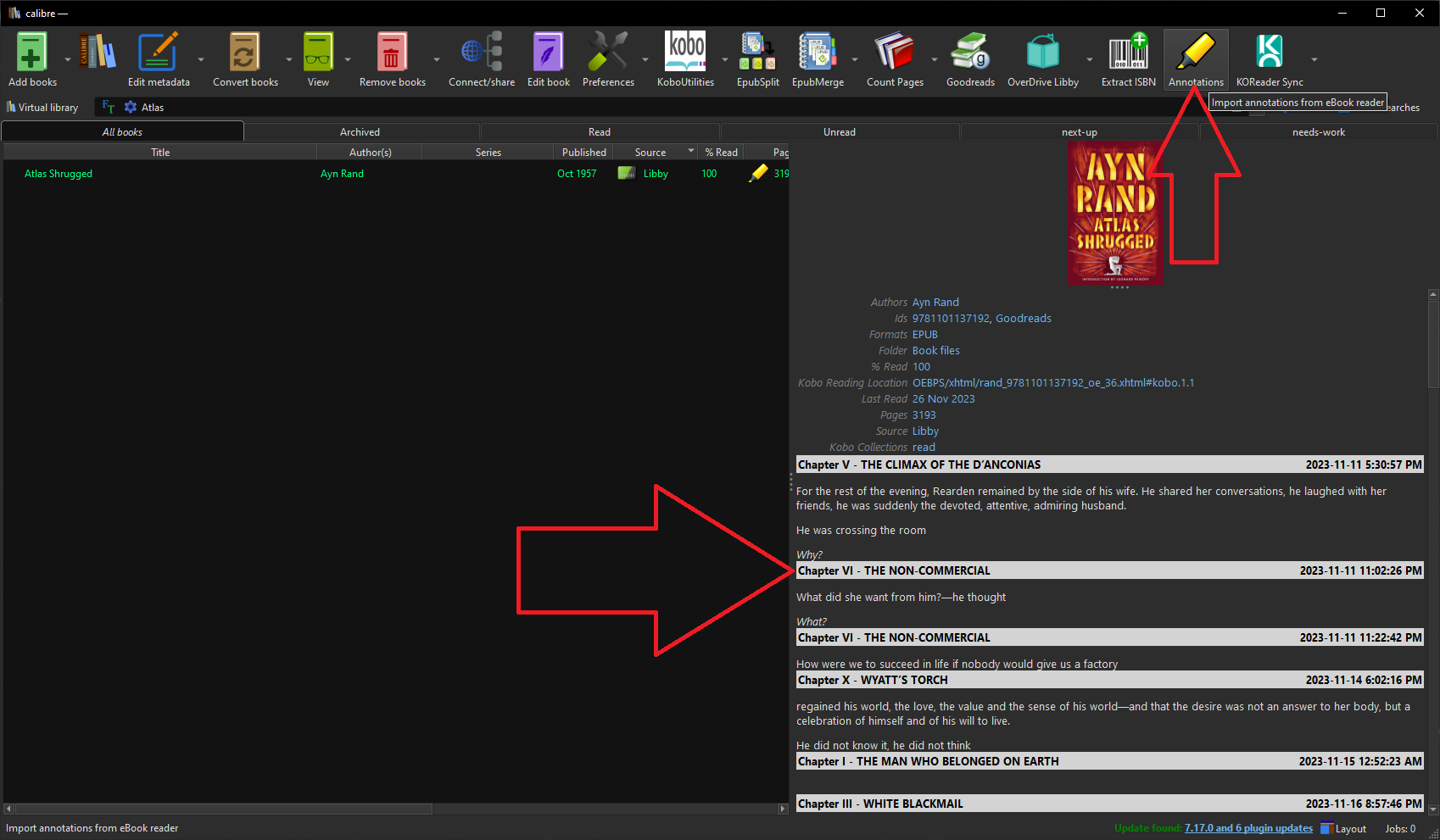Sort by the Author(s) column header
Viewport: 1440px width, 840px height.
point(370,152)
